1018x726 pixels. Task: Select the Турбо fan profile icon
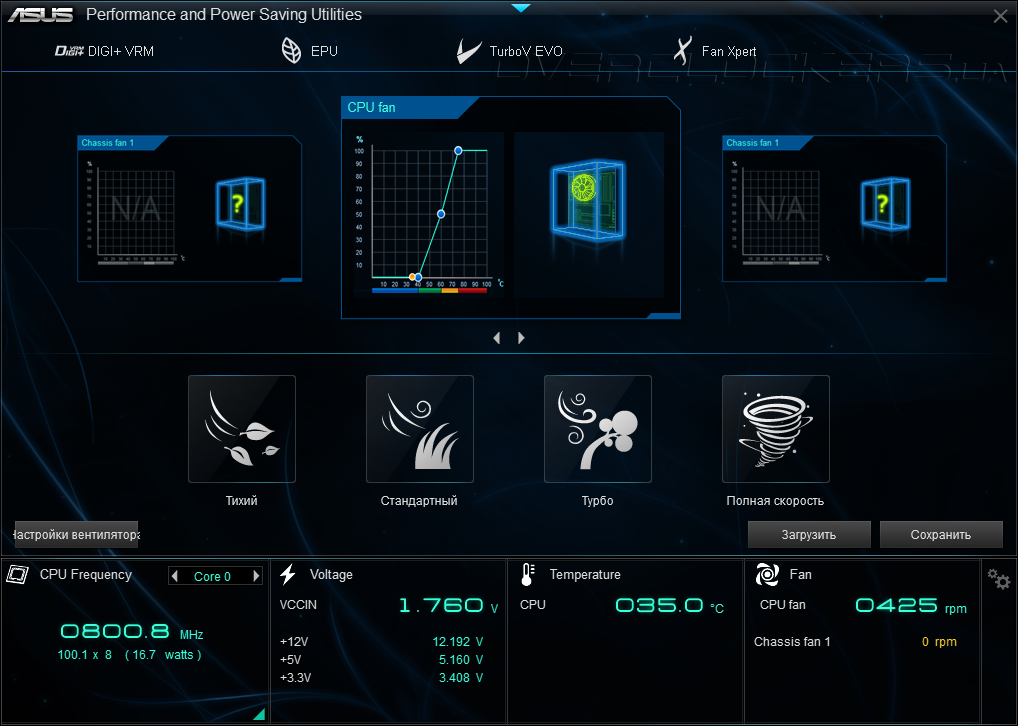click(x=597, y=429)
